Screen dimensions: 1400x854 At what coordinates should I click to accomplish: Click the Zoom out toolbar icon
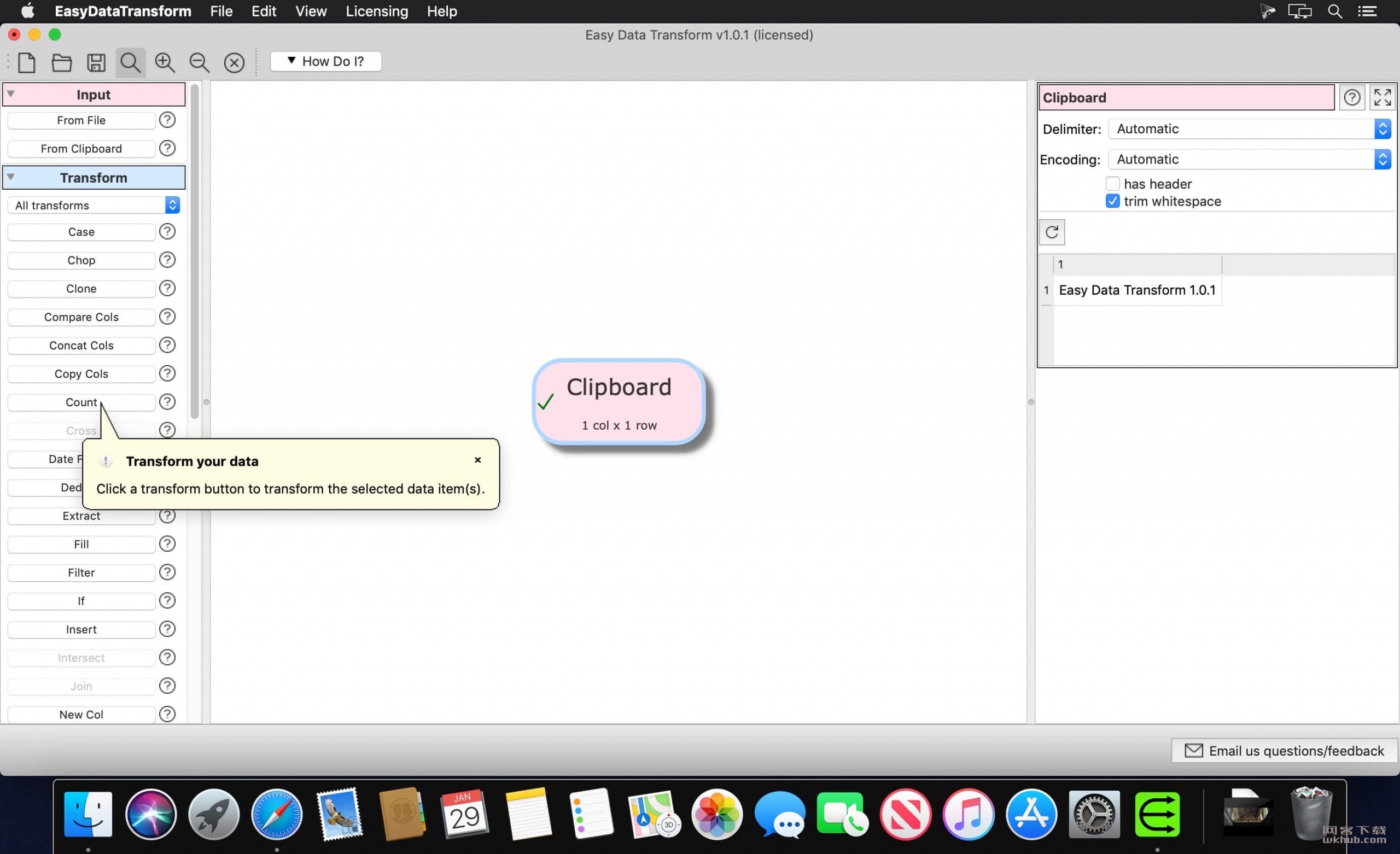click(200, 62)
